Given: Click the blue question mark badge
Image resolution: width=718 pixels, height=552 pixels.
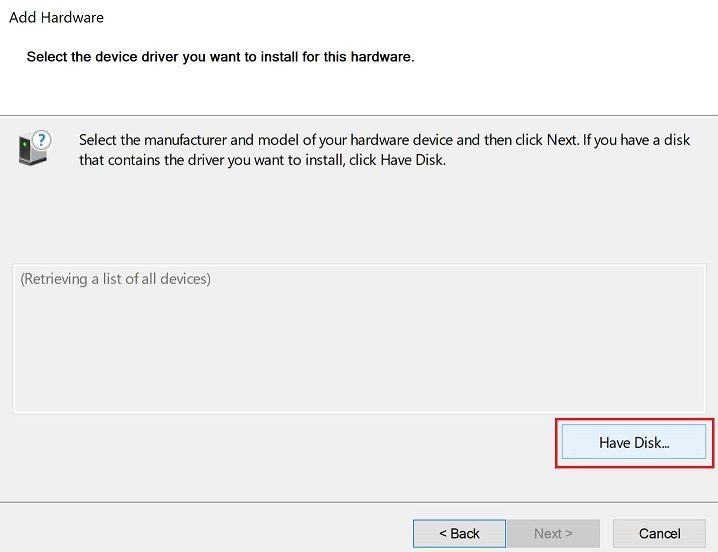Looking at the screenshot, I should point(42,140).
